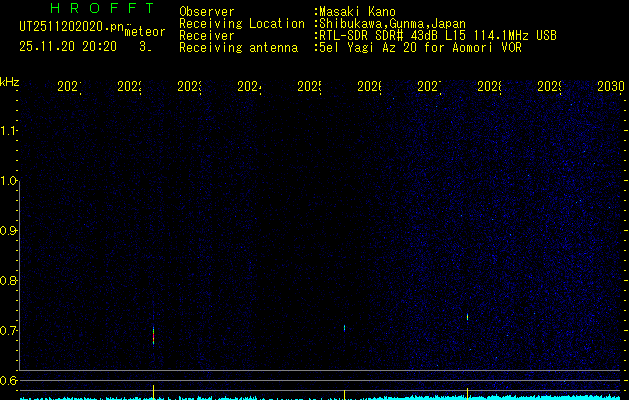
Task: Select the RTL-SDR SDR# 114.1MHz USB receiver text
Action: point(438,36)
